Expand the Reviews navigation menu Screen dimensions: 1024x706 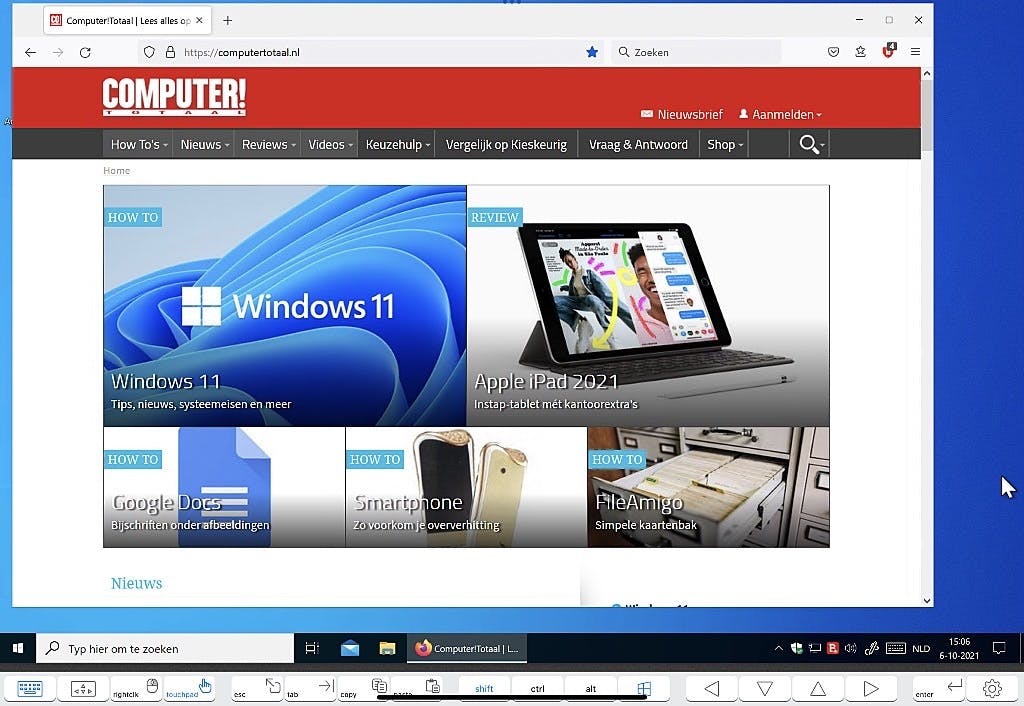pos(268,144)
